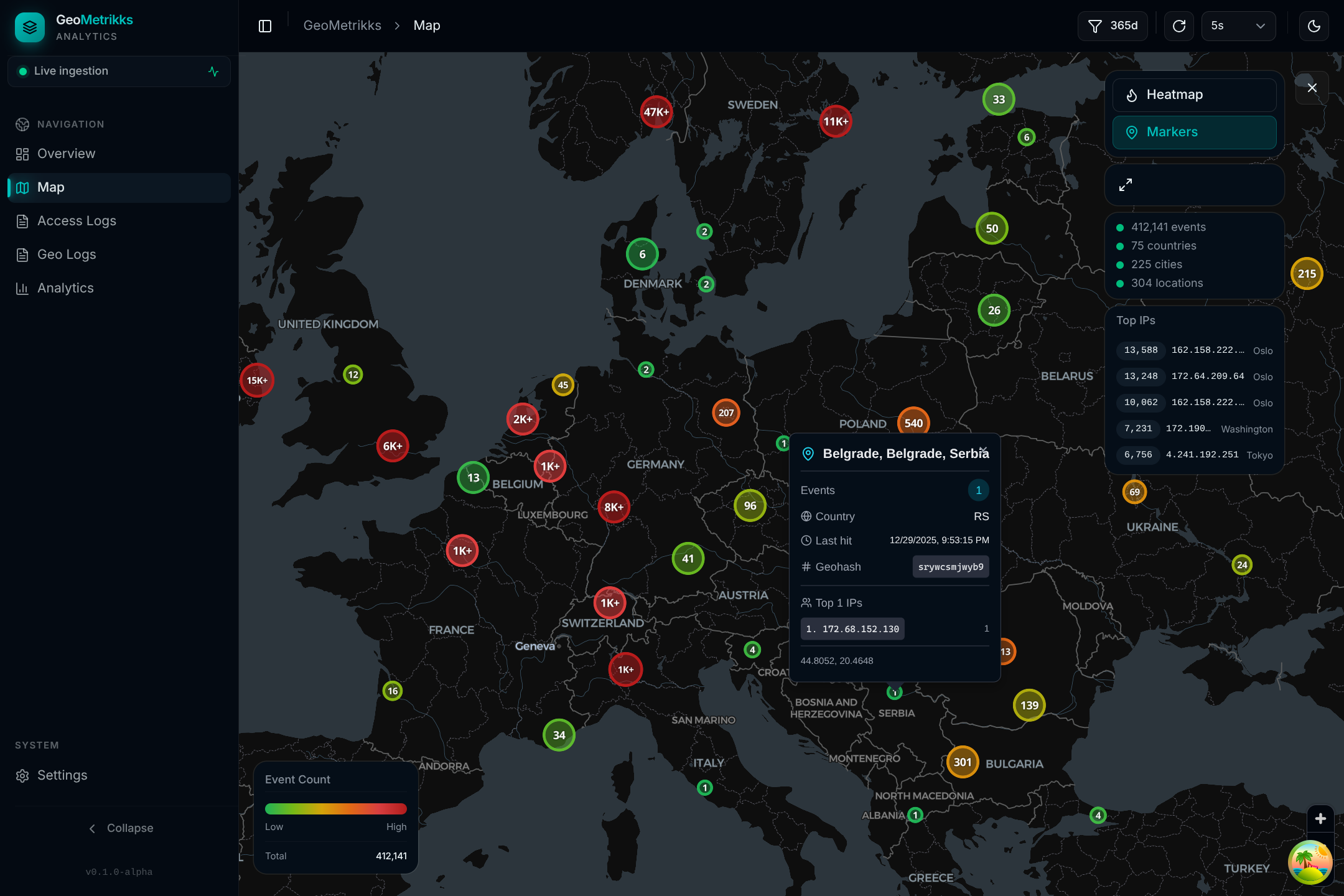This screenshot has height=896, width=1344.
Task: Click the refresh data icon
Action: click(x=1178, y=26)
